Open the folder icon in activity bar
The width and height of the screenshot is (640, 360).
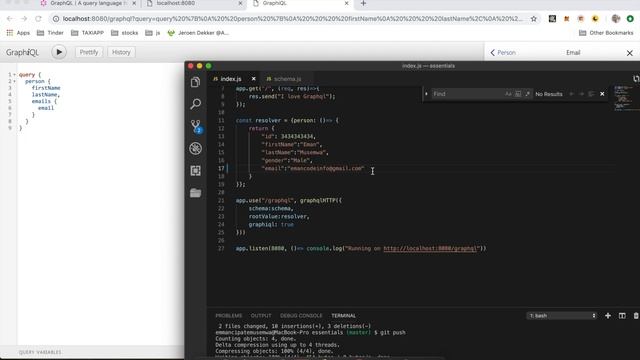point(196,193)
